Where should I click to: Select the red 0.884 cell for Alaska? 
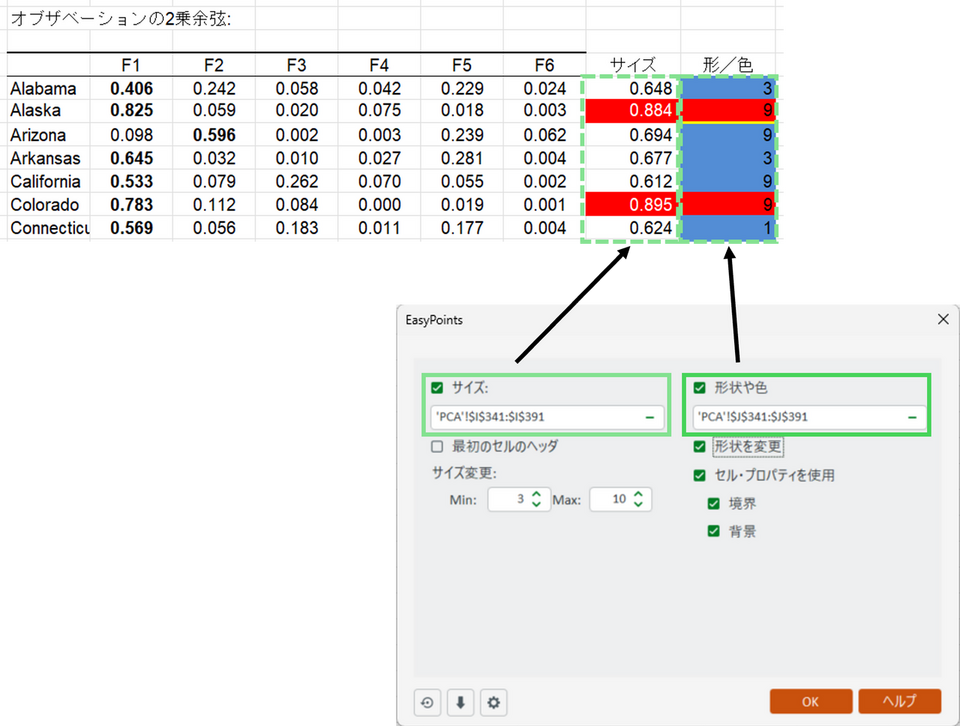click(x=629, y=111)
